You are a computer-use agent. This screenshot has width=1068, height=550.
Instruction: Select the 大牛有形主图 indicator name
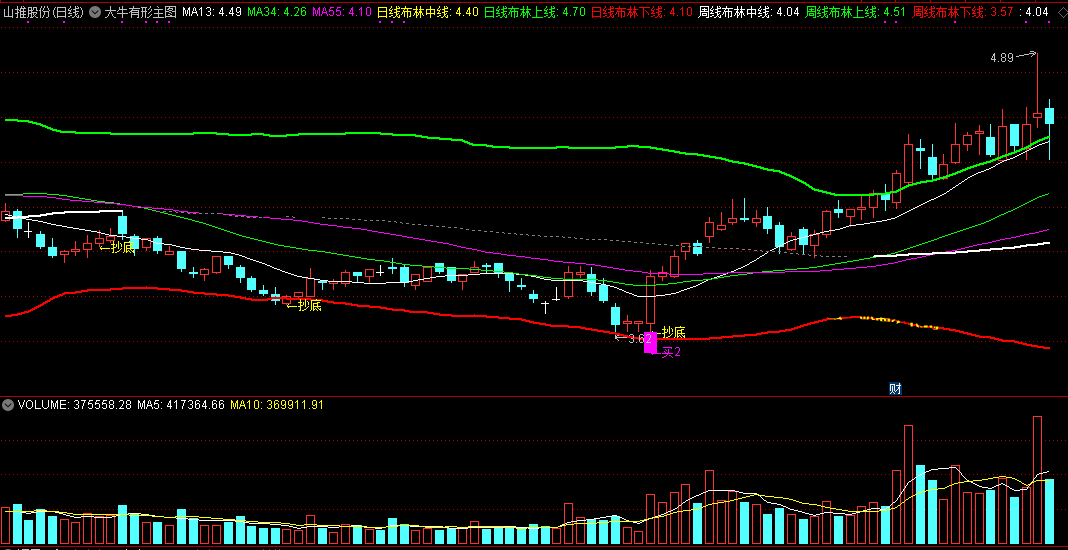tap(140, 12)
